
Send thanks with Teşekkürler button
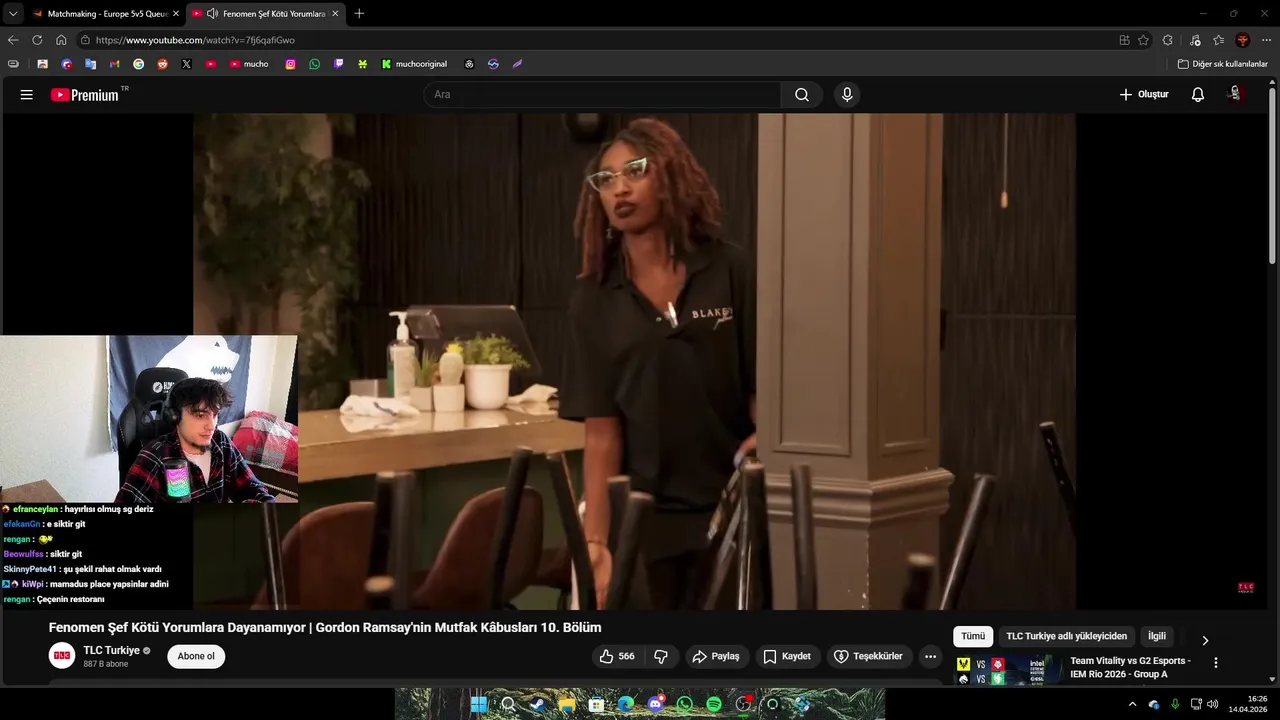coord(869,657)
